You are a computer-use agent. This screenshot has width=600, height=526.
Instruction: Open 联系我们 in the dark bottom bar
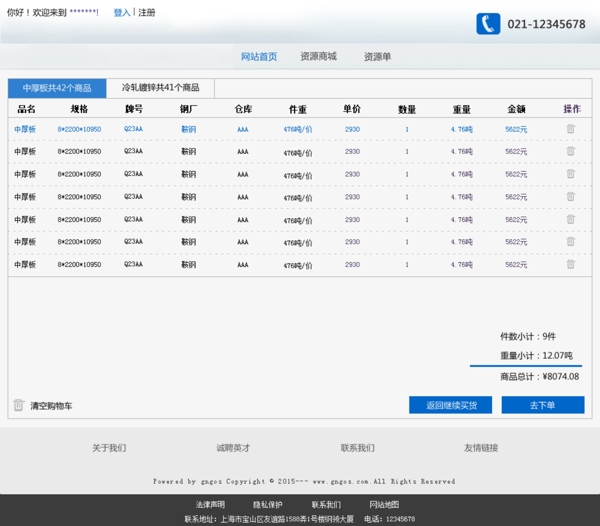pyautogui.click(x=326, y=505)
